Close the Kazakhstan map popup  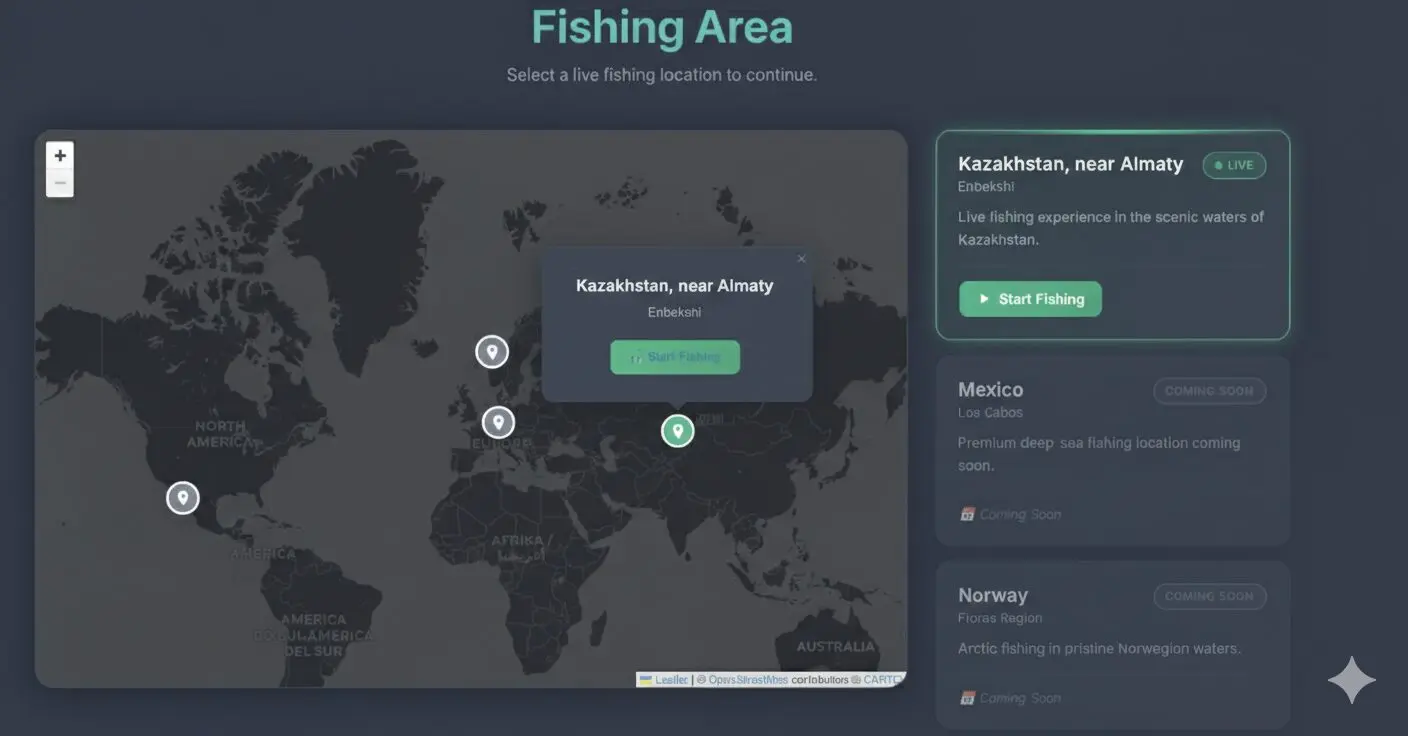pyautogui.click(x=801, y=259)
